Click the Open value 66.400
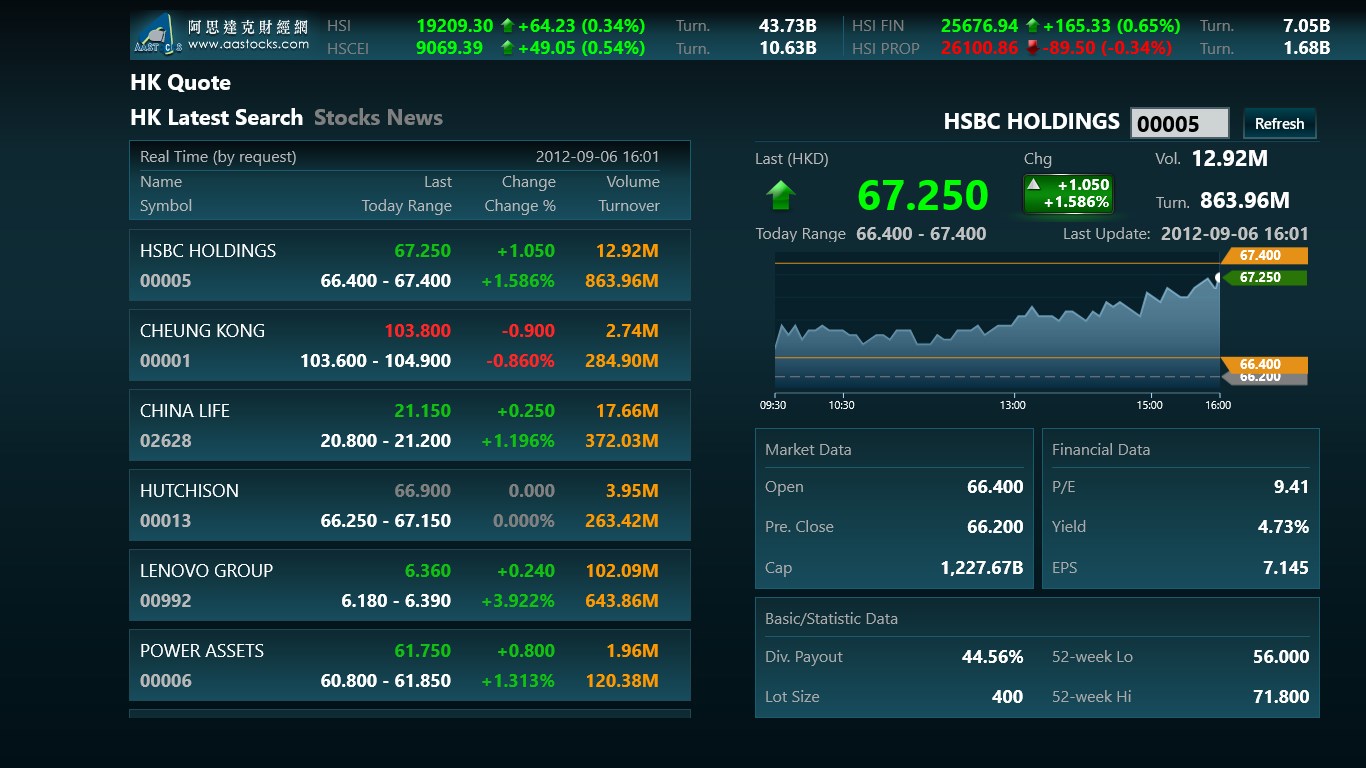Image resolution: width=1366 pixels, height=768 pixels. 995,487
